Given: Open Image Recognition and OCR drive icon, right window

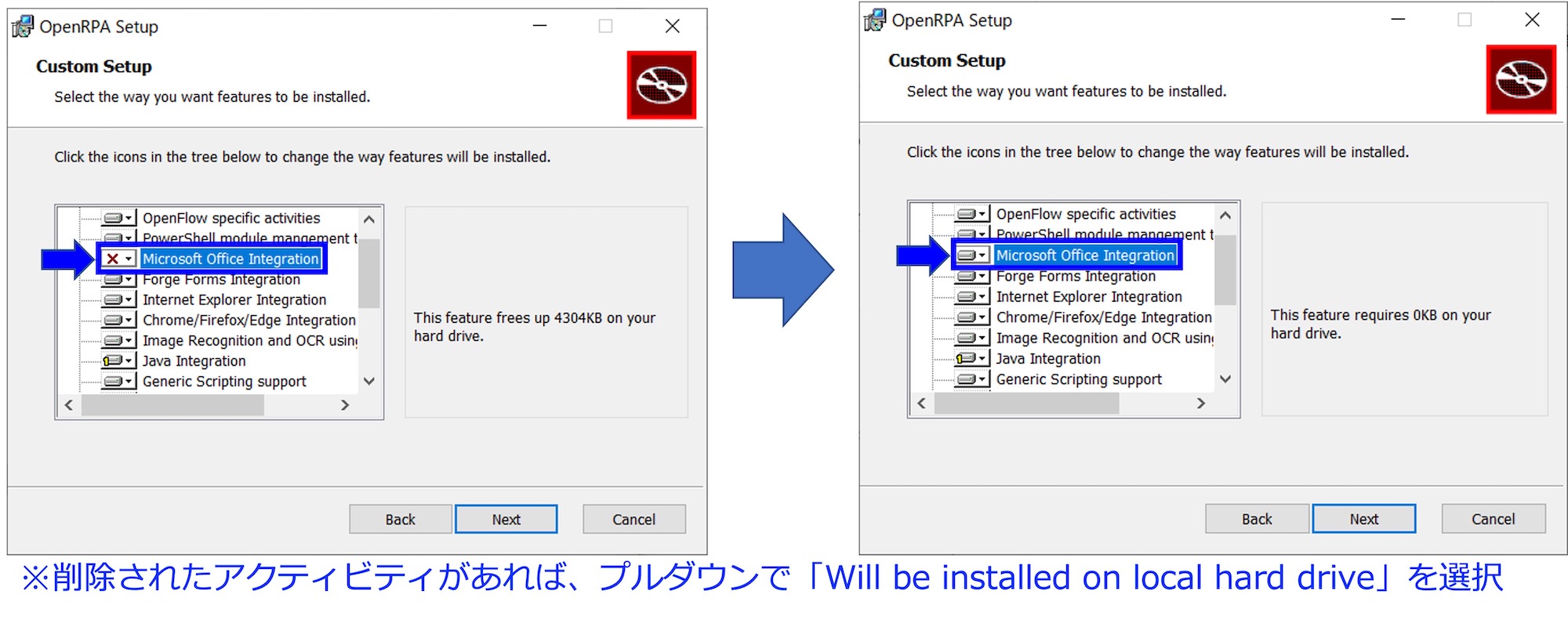Looking at the screenshot, I should point(972,337).
